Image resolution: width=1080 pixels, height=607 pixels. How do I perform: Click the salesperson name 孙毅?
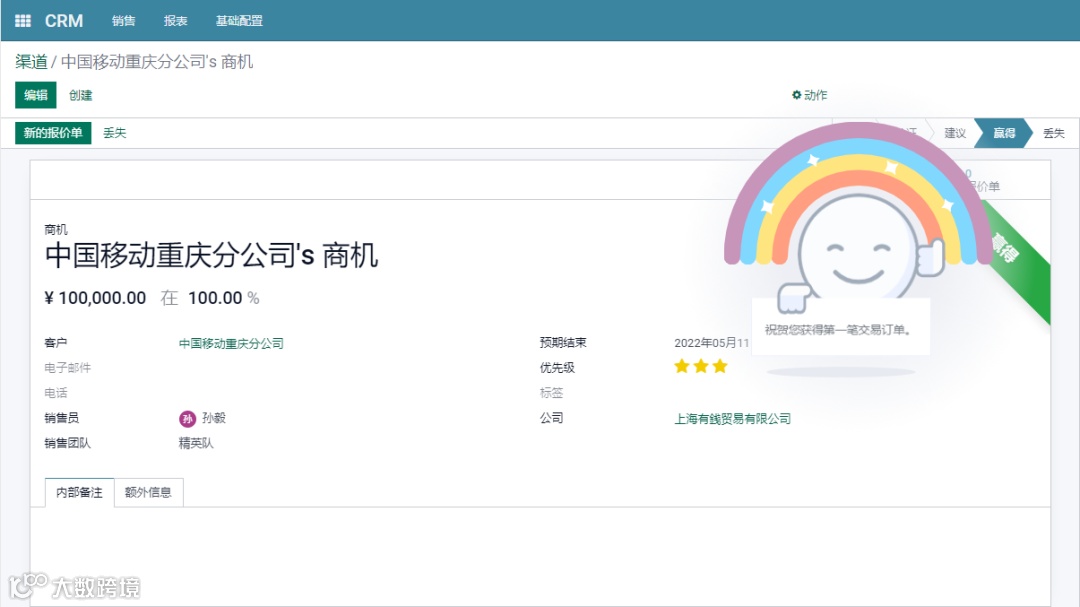tap(214, 418)
